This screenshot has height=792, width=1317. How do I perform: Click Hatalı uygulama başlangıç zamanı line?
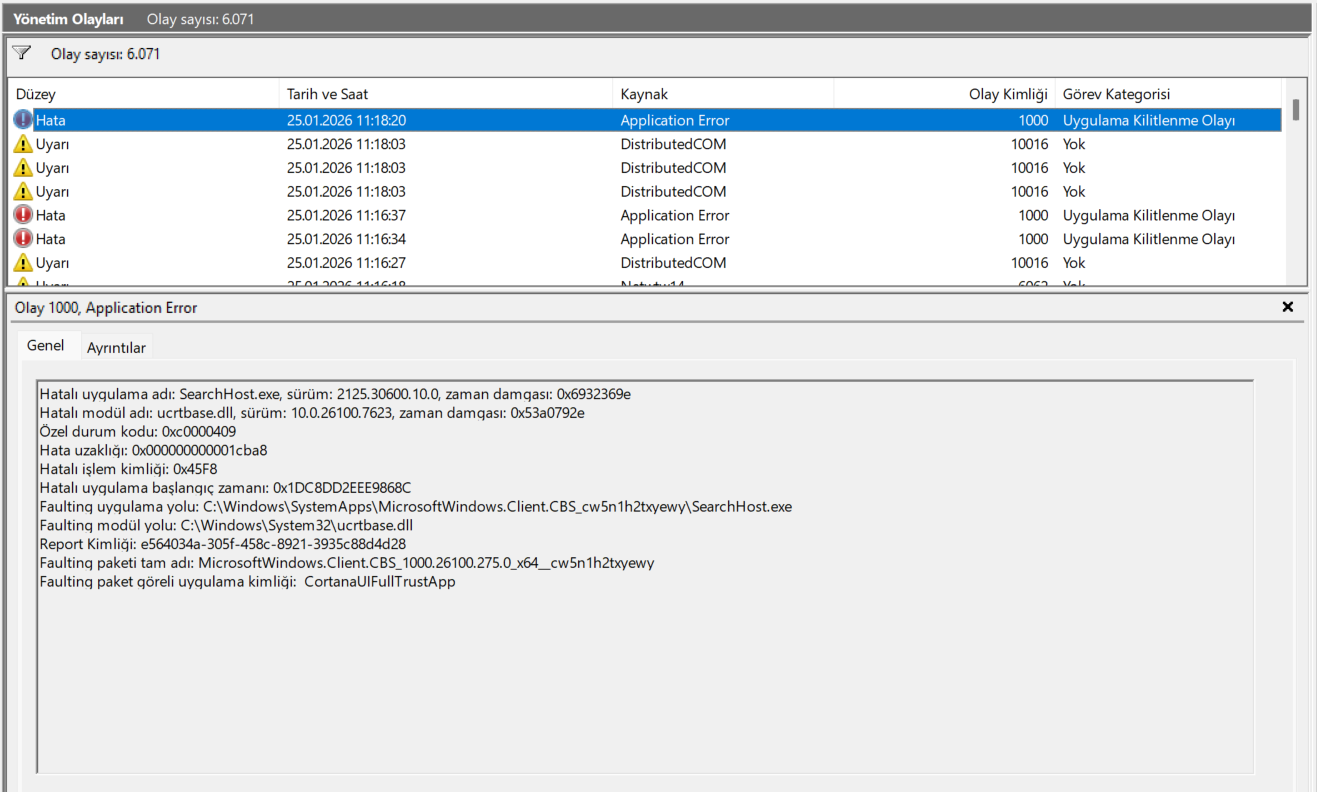pos(225,487)
